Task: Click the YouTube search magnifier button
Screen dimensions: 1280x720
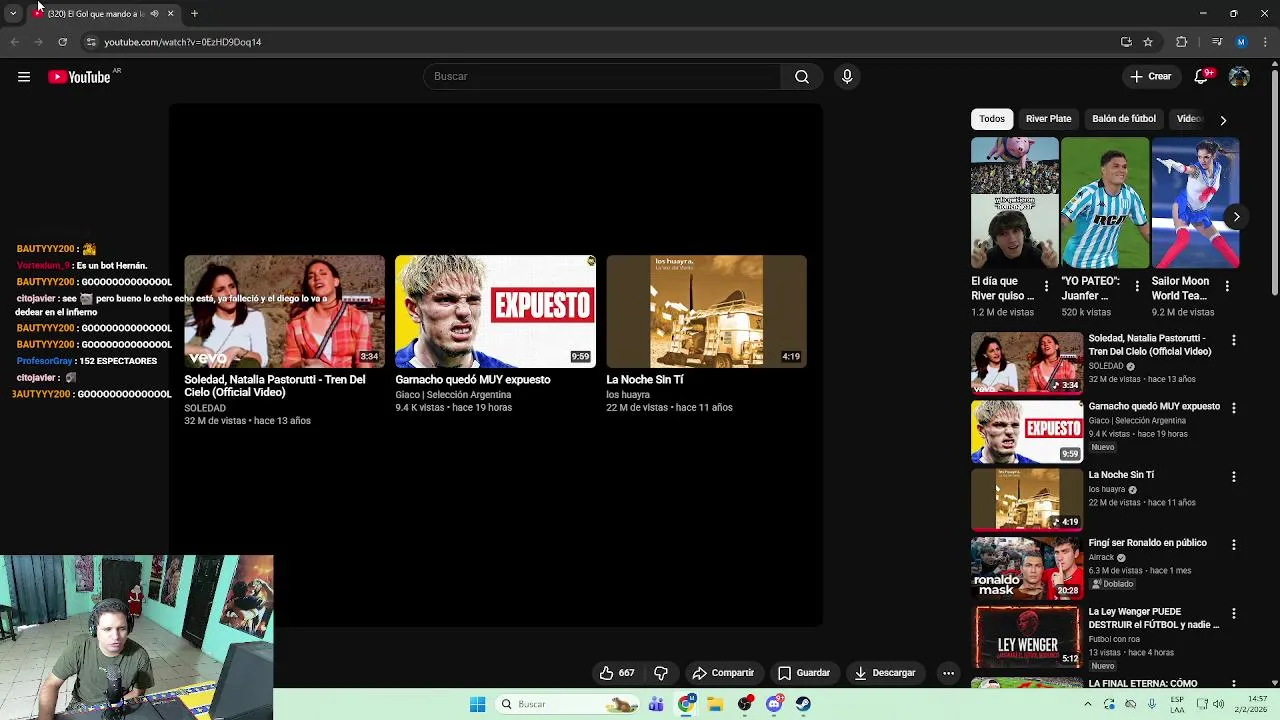Action: 802,77
